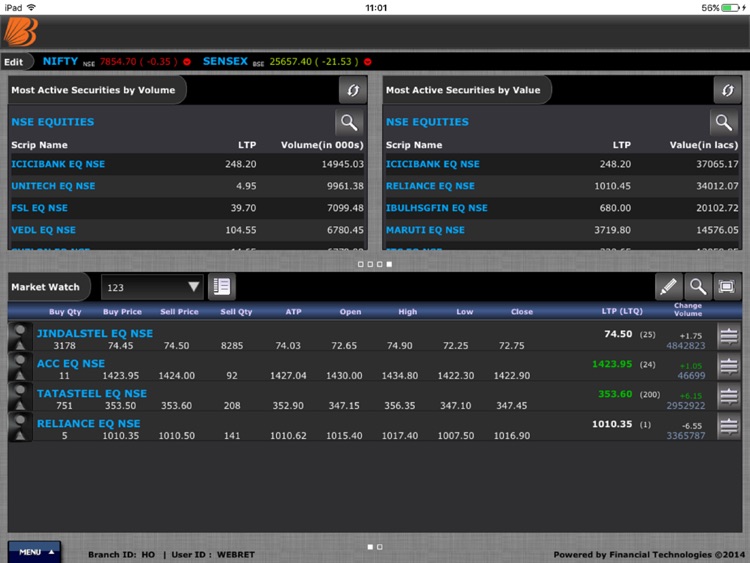The height and width of the screenshot is (563, 750).
Task: Tap the Wi-Fi status icon
Action: tap(32, 8)
